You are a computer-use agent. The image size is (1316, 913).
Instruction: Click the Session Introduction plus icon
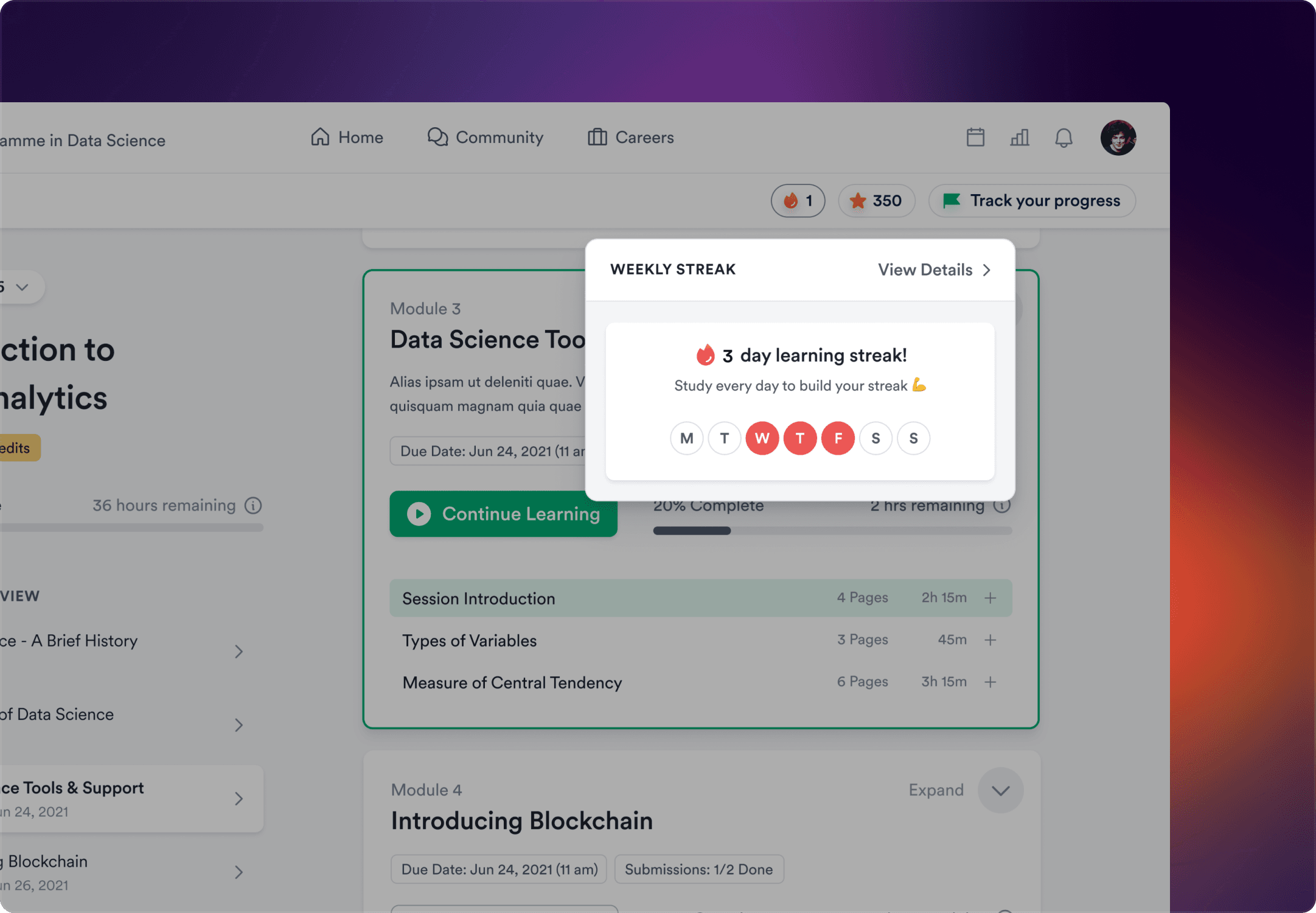click(x=990, y=598)
